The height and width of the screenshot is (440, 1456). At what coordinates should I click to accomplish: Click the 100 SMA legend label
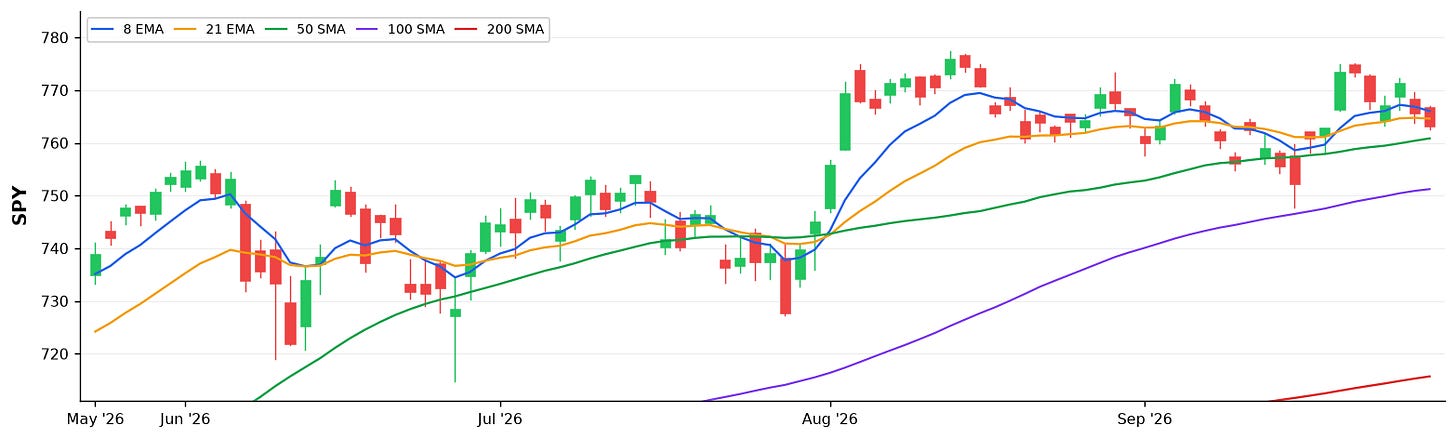(x=416, y=30)
